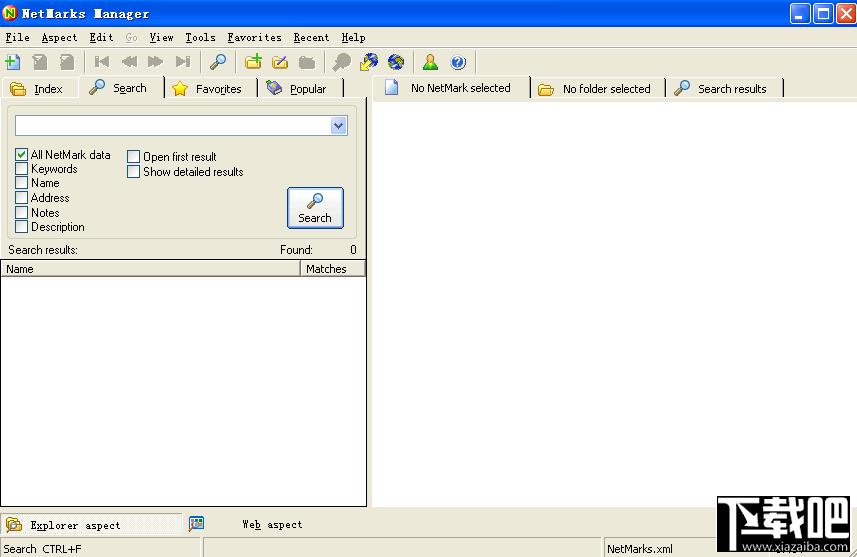
Task: Click the new NetMark icon with green plus
Action: click(x=13, y=62)
